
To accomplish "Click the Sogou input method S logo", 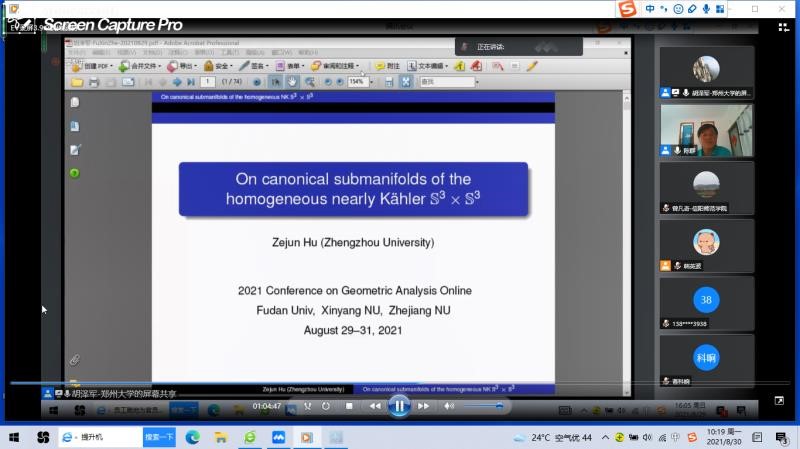I will (x=627, y=9).
